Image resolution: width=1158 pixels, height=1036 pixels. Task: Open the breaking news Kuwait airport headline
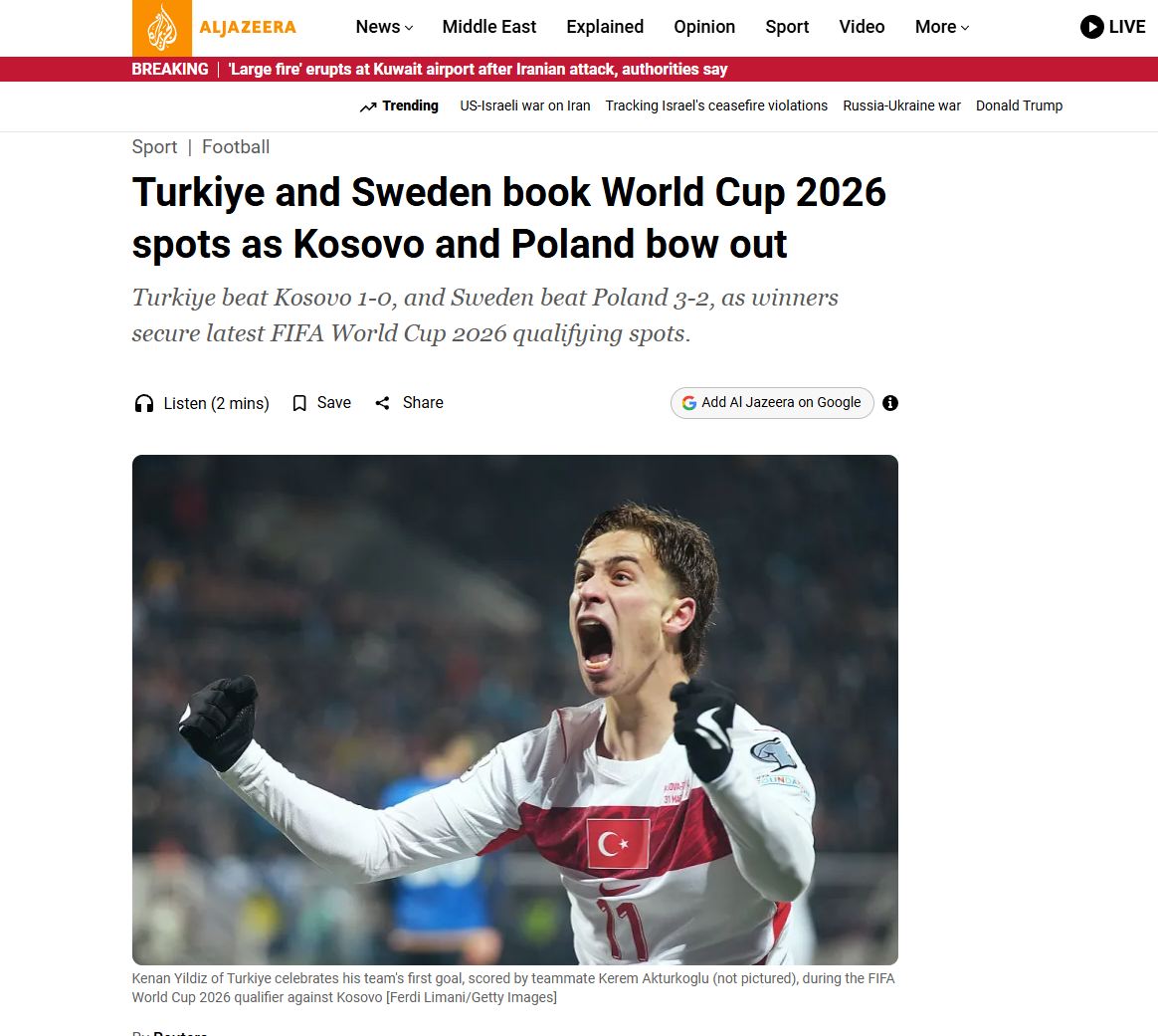tap(478, 70)
